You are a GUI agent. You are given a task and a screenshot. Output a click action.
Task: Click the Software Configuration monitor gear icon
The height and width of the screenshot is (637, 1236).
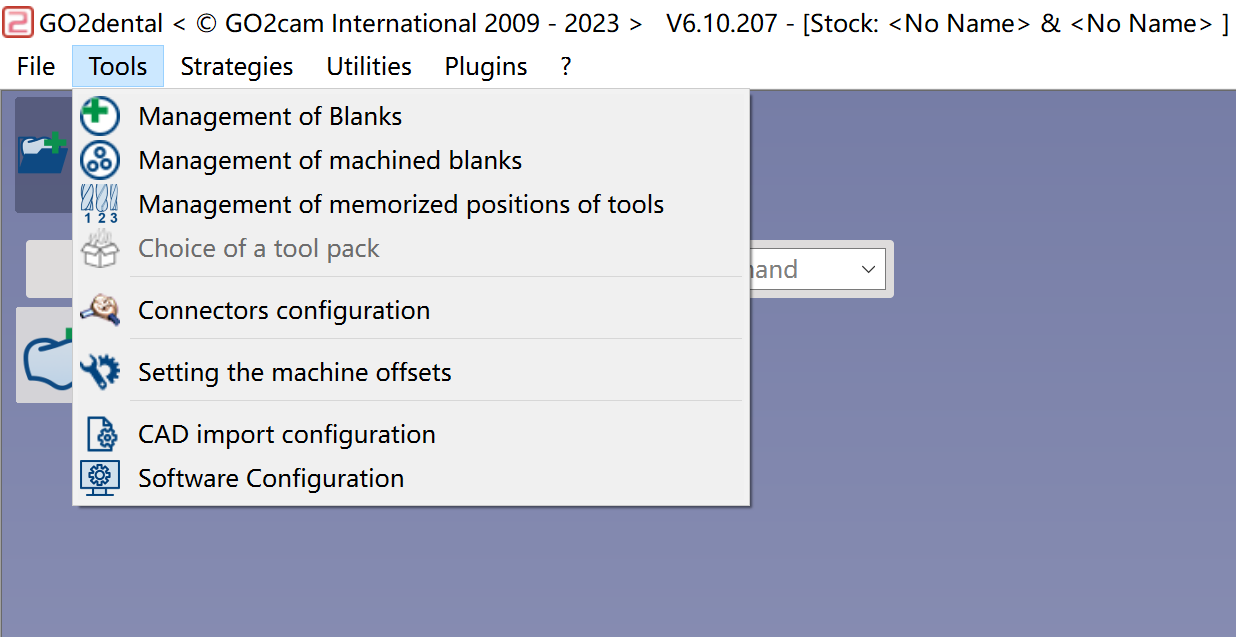click(x=99, y=478)
